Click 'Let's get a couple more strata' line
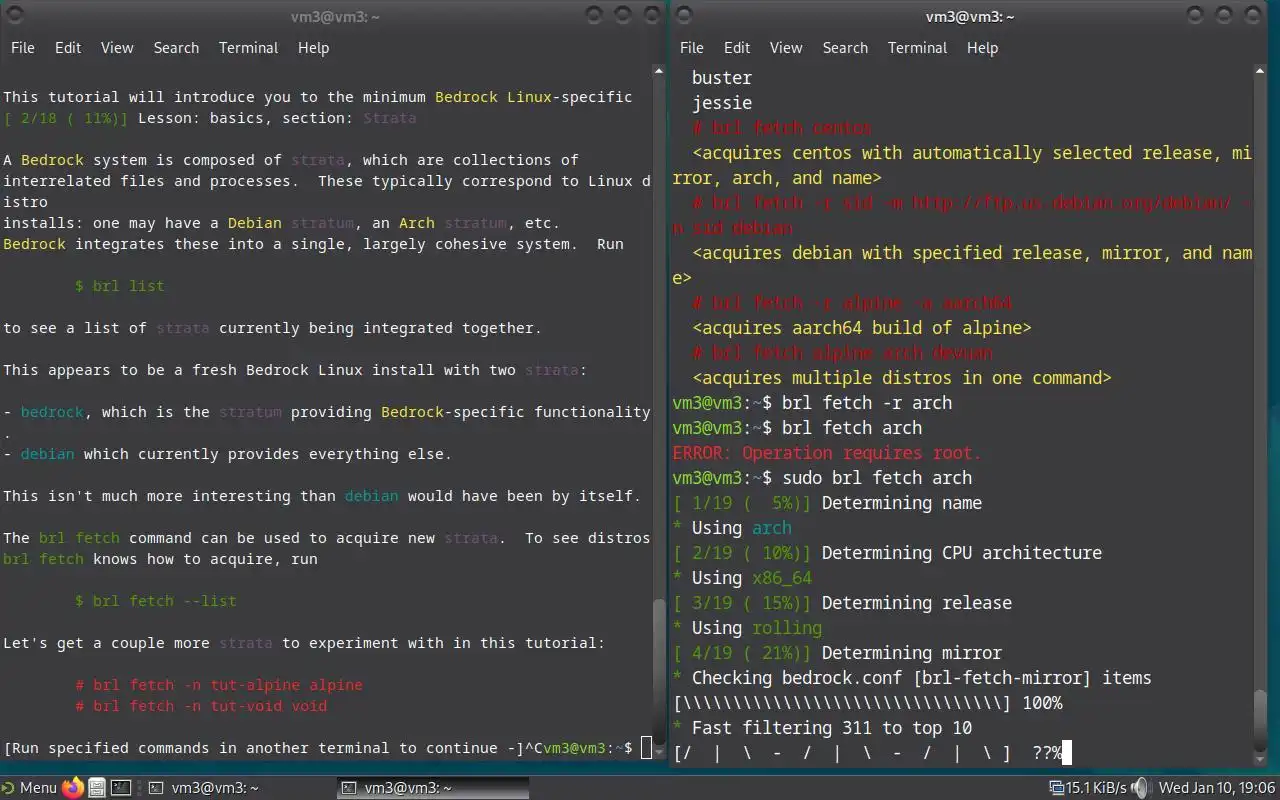This screenshot has height=800, width=1280. [x=304, y=643]
